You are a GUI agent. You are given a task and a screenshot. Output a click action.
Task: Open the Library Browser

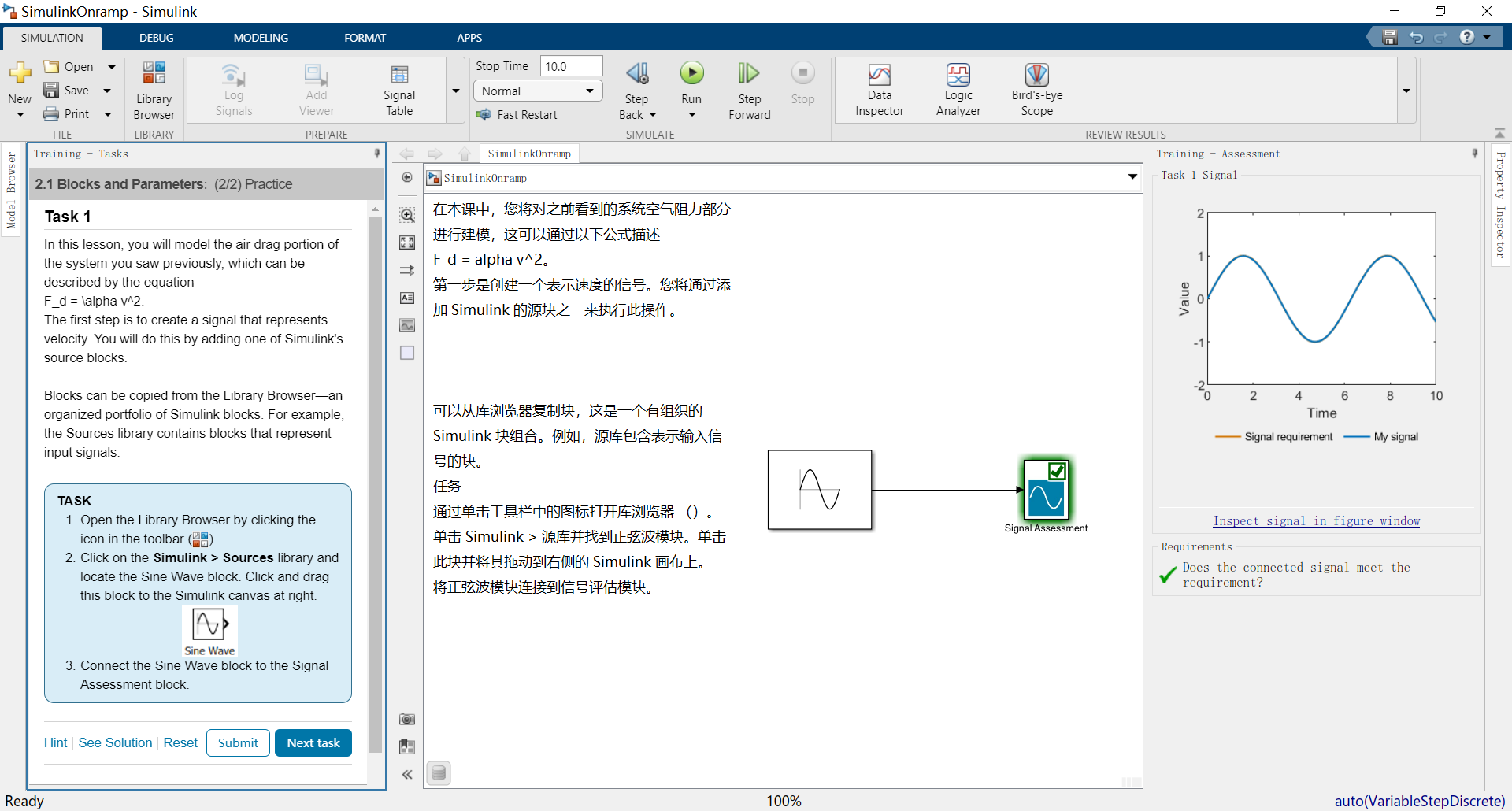pos(154,88)
